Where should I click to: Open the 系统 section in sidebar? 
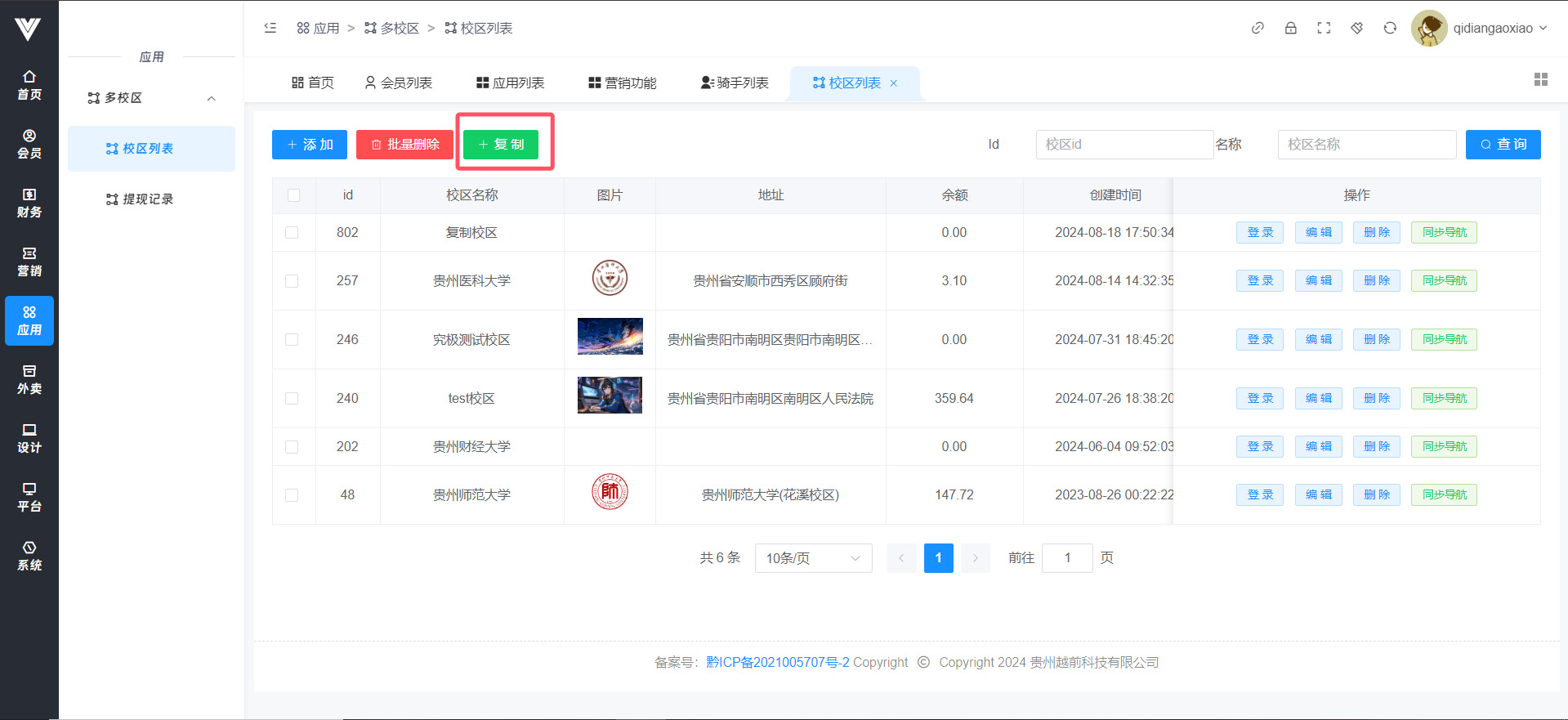(29, 556)
